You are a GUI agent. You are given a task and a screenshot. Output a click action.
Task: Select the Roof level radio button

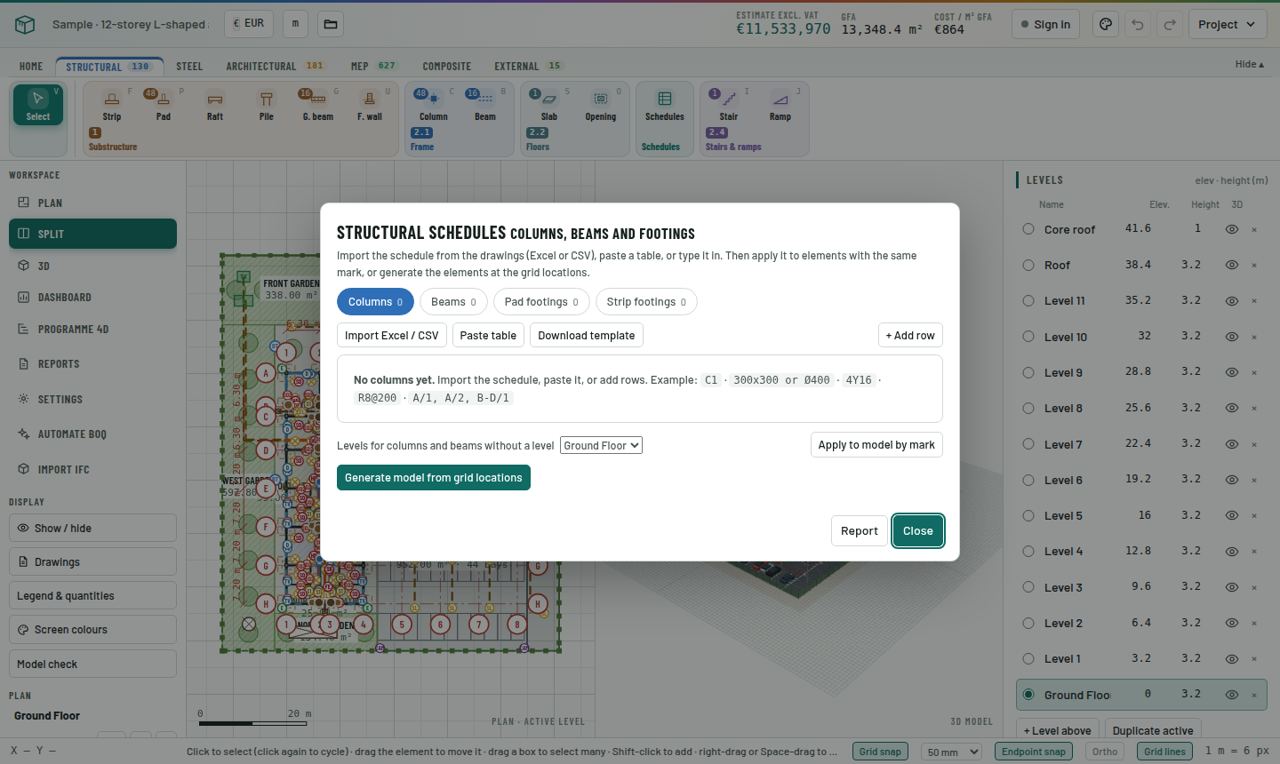click(x=1028, y=265)
